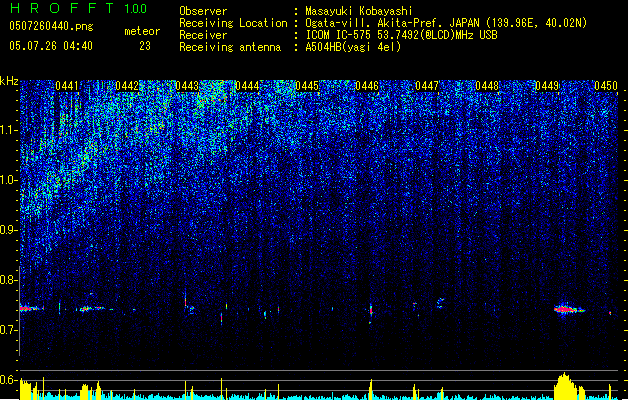Click the Receiver label

(203, 35)
